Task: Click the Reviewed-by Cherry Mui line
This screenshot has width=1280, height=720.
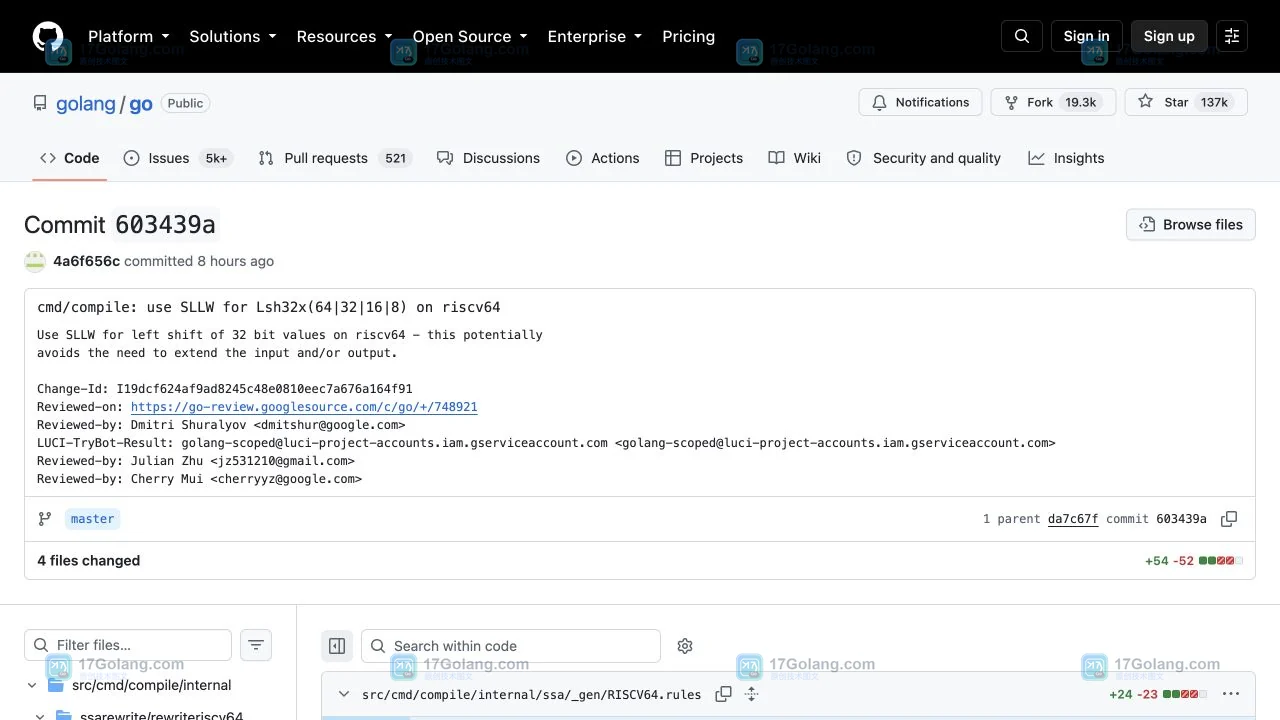Action: tap(199, 479)
